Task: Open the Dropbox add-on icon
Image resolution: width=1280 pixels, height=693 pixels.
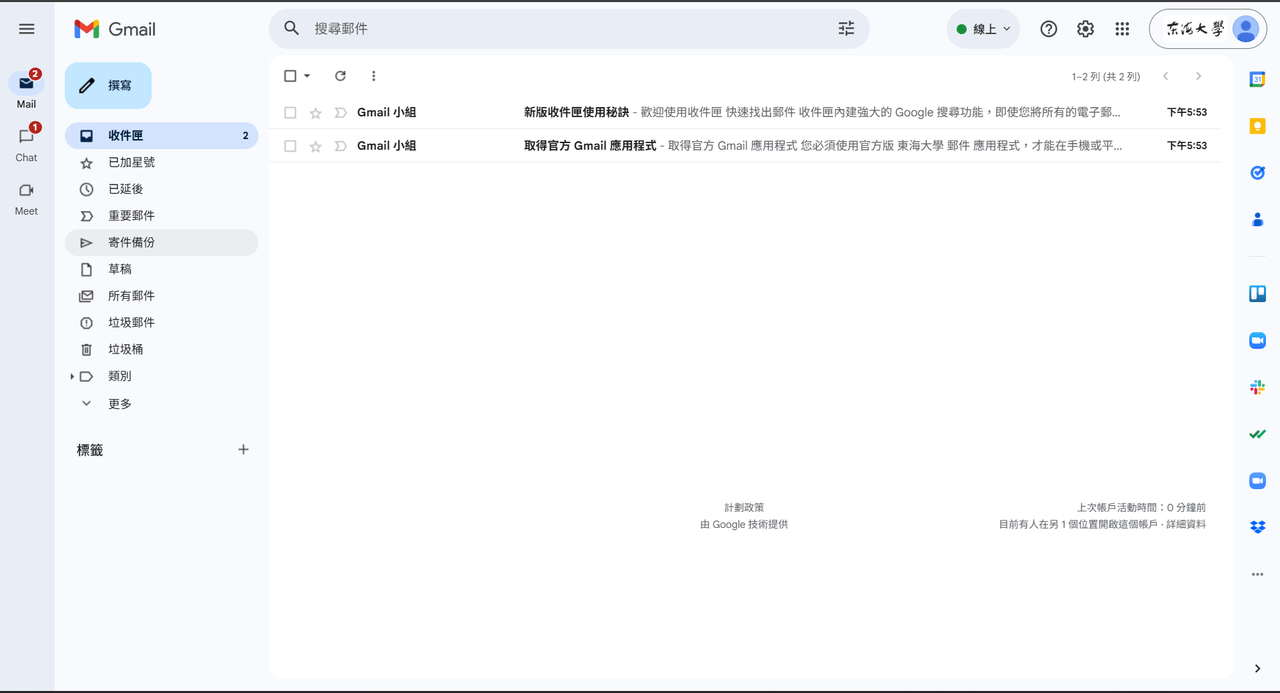Action: (x=1257, y=527)
